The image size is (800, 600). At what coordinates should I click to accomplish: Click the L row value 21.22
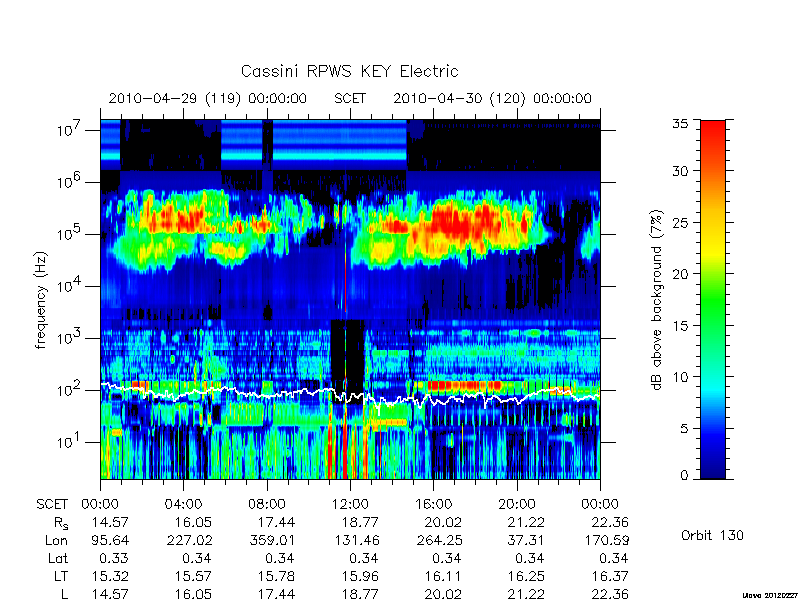527,594
